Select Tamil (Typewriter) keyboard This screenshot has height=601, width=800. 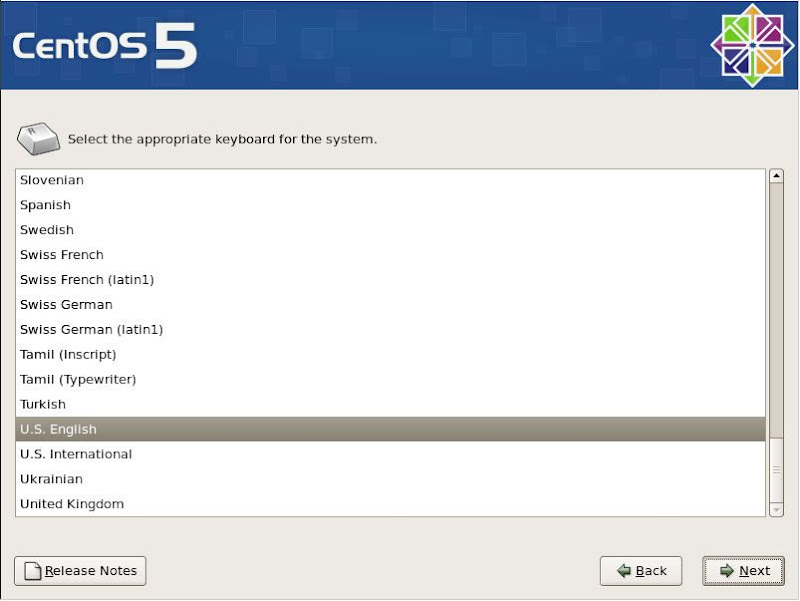[78, 380]
